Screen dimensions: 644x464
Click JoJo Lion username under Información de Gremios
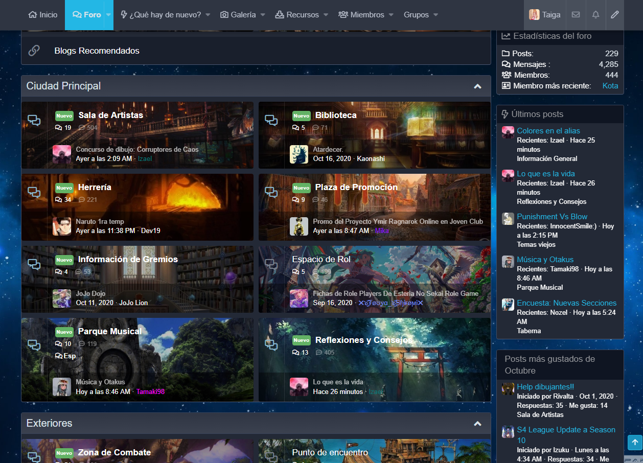[x=133, y=303]
